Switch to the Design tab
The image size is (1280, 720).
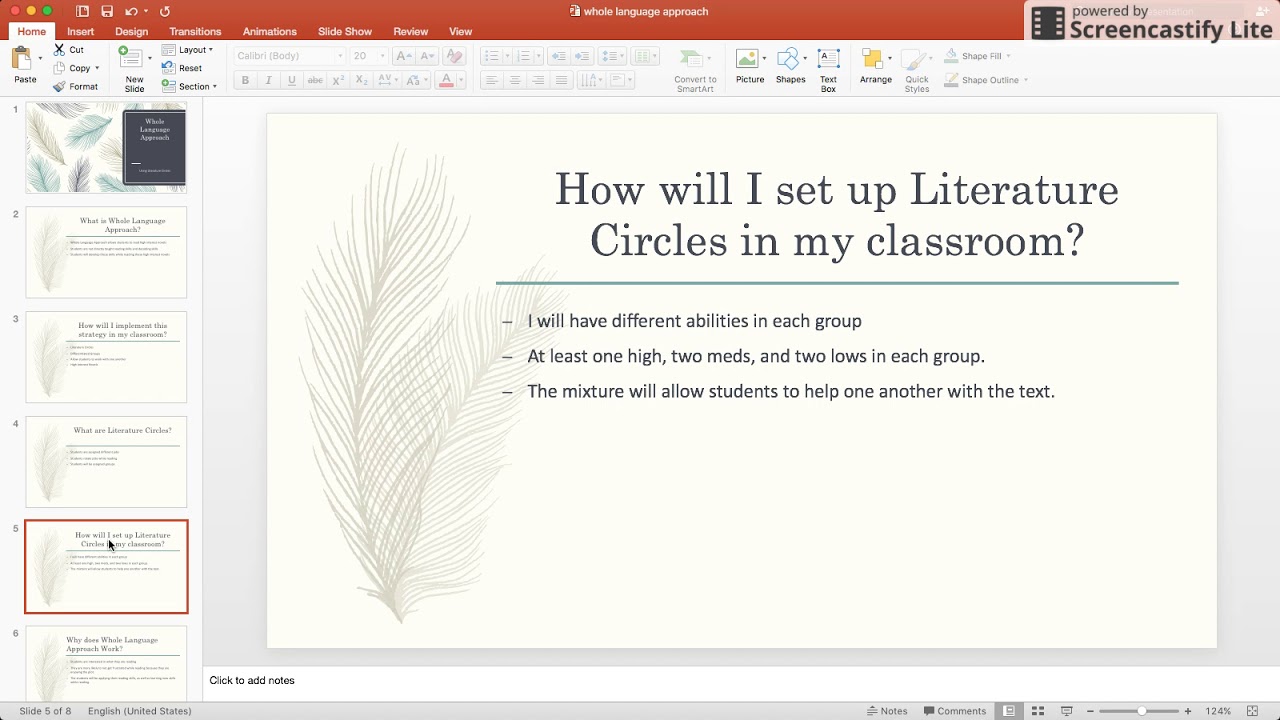click(132, 31)
